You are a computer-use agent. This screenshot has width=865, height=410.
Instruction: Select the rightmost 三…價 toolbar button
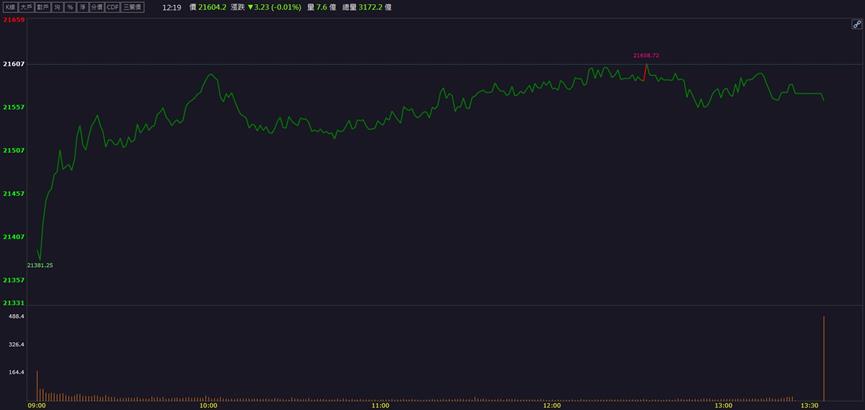point(133,8)
